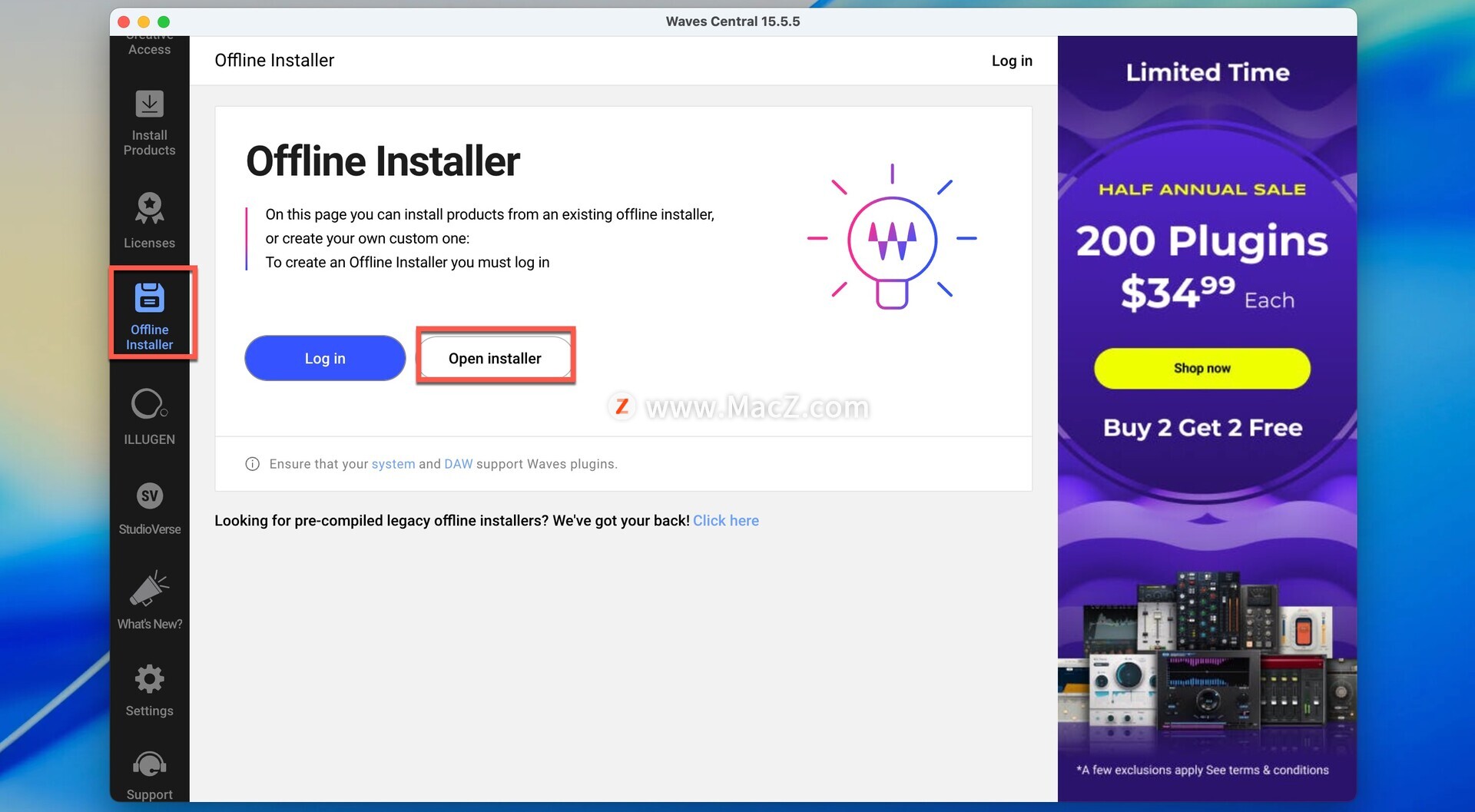Image resolution: width=1475 pixels, height=812 pixels.
Task: Open the DAW support link
Action: click(459, 464)
